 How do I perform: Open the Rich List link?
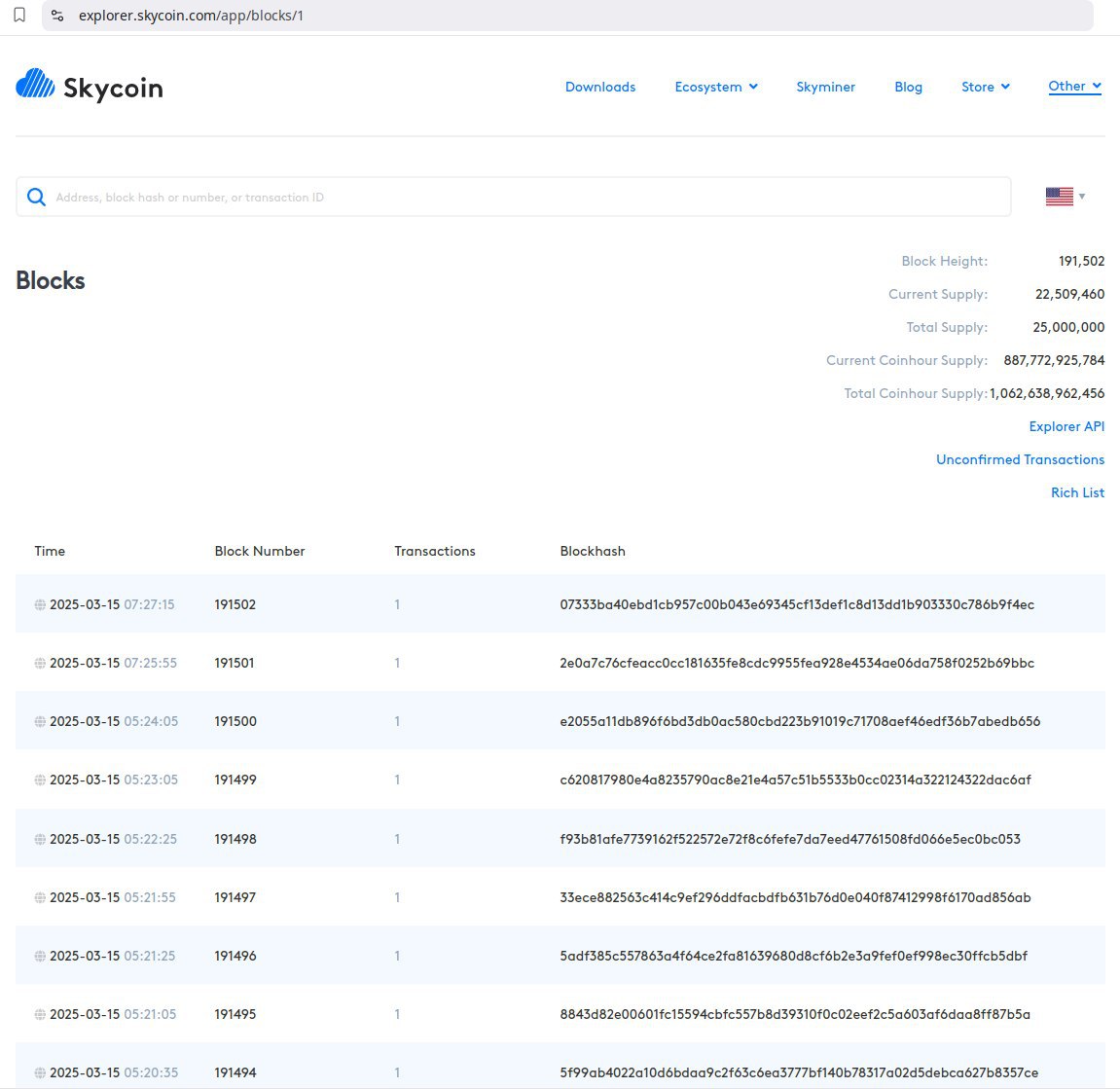click(x=1077, y=492)
